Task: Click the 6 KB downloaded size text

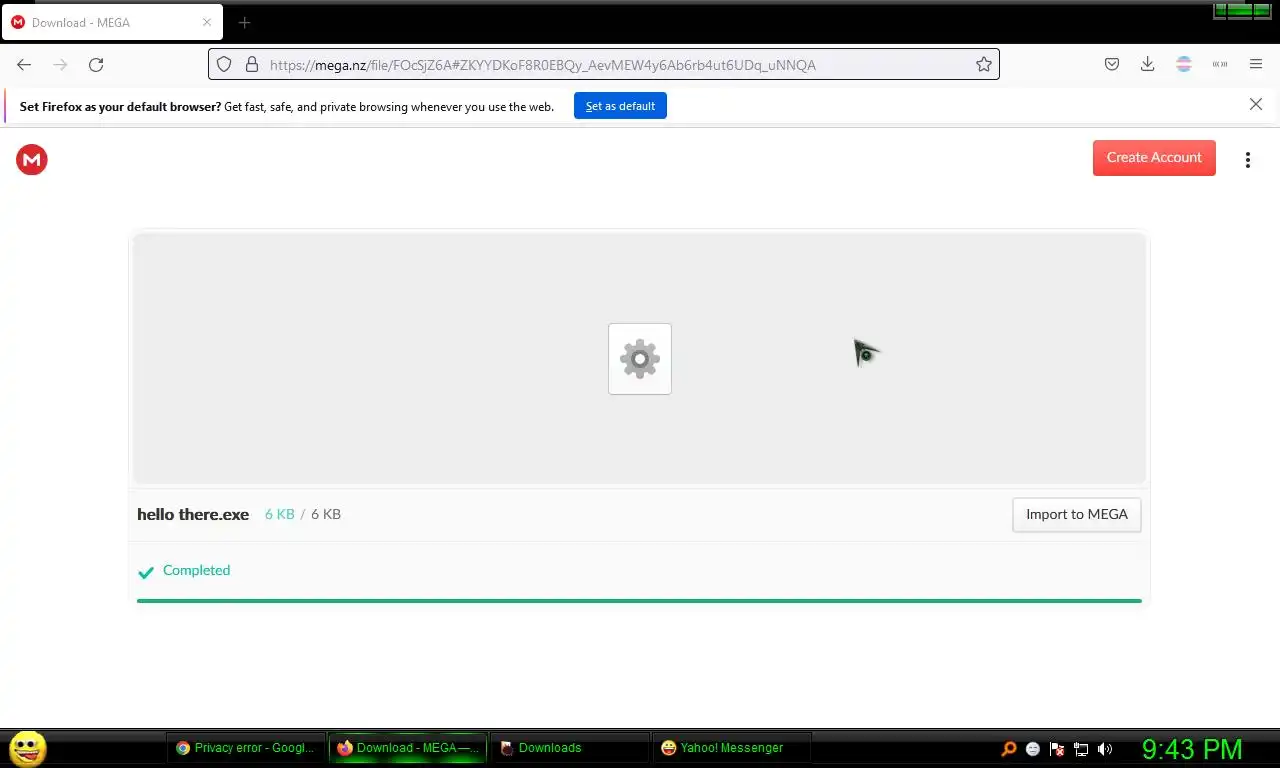Action: pos(279,514)
